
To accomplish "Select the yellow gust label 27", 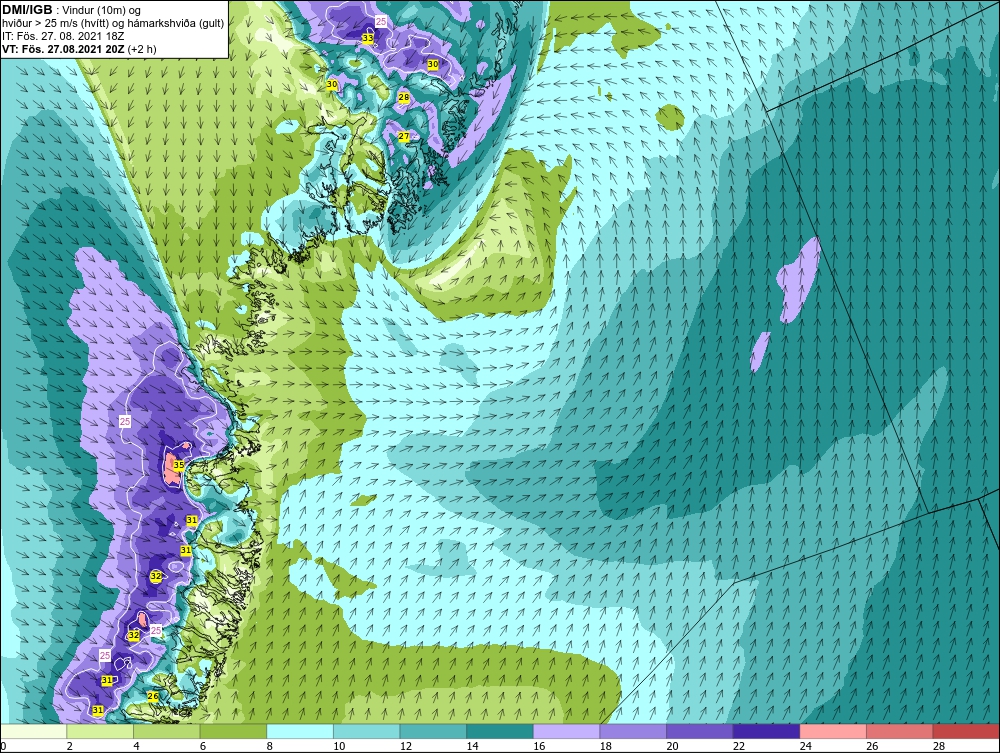I will pos(404,136).
